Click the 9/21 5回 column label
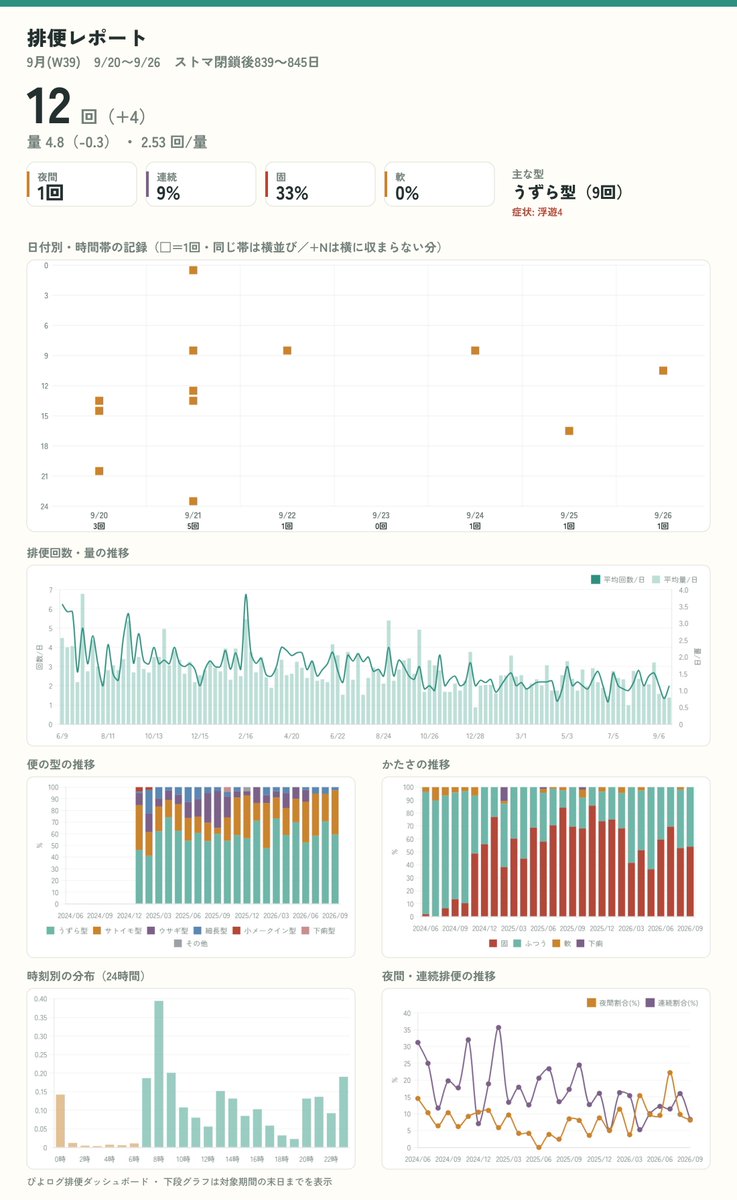The width and height of the screenshot is (737, 1200). [x=193, y=520]
